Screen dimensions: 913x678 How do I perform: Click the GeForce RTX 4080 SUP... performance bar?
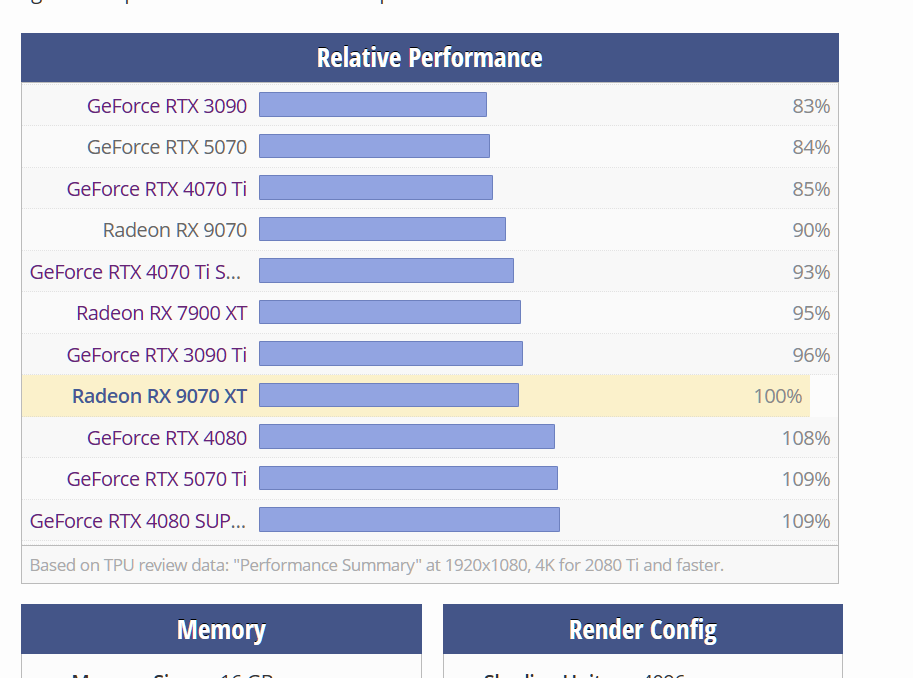[x=409, y=520]
